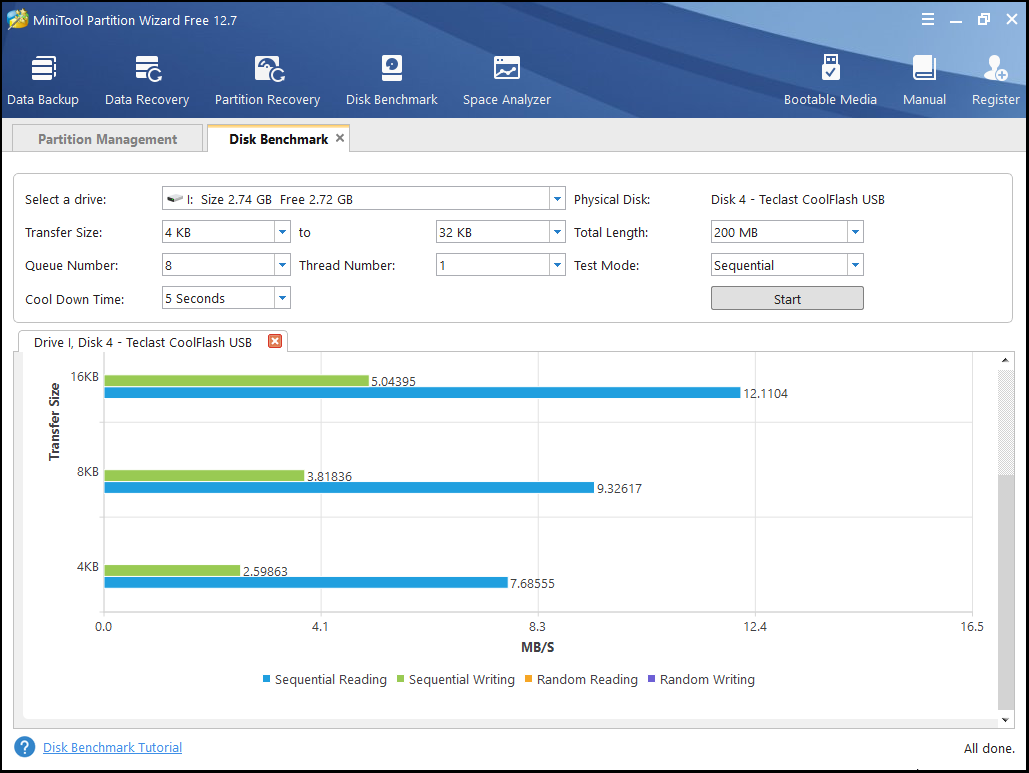Image resolution: width=1029 pixels, height=773 pixels.
Task: Close the Disk Benchmark tab
Action: coord(340,138)
